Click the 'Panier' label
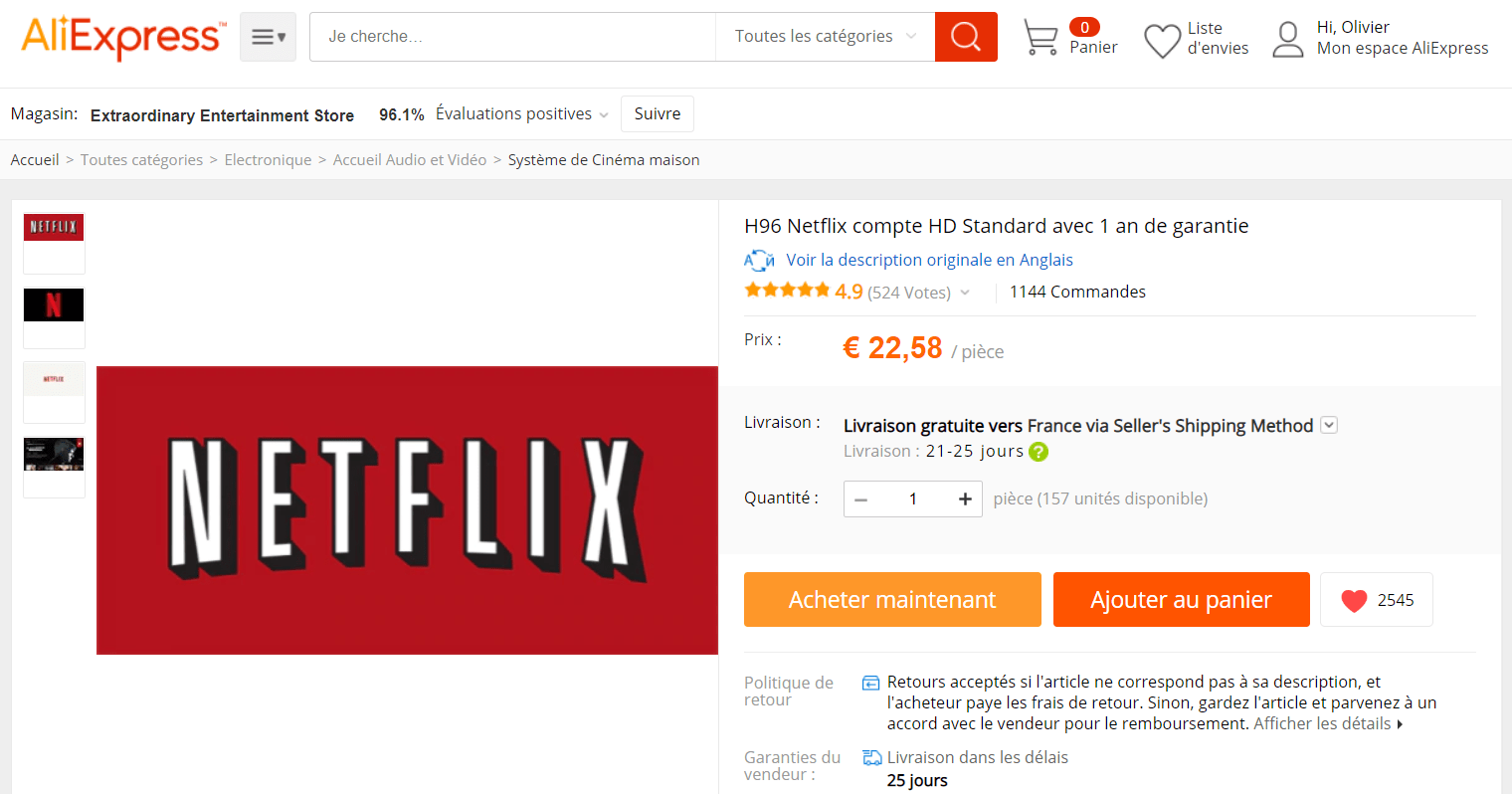The height and width of the screenshot is (794, 1512). click(1093, 48)
